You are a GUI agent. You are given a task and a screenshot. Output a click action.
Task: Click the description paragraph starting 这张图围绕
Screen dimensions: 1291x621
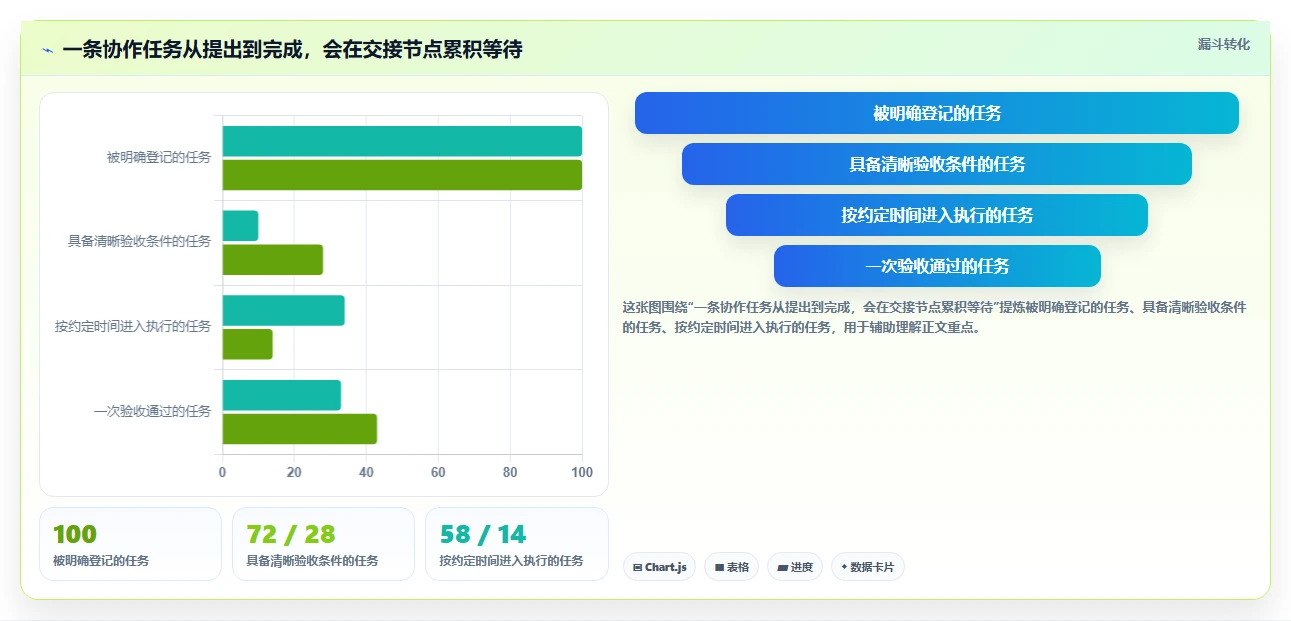pyautogui.click(x=934, y=317)
